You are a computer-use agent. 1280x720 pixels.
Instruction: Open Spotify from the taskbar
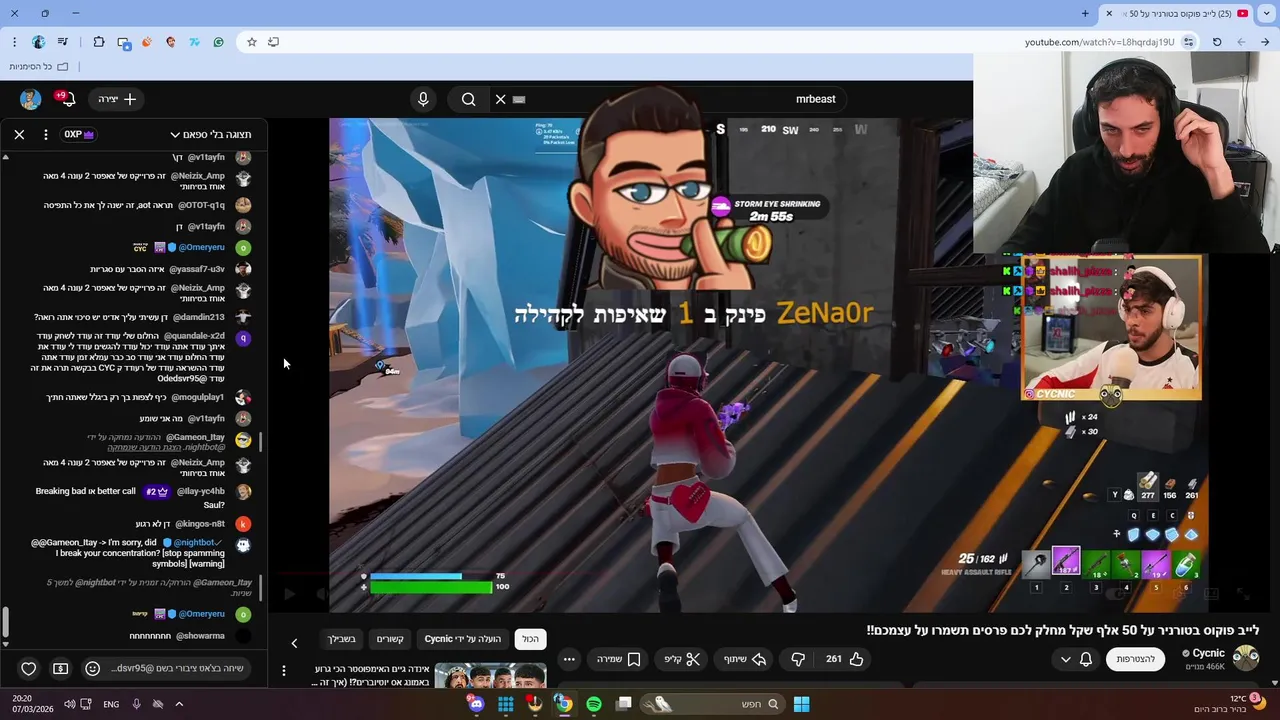click(594, 704)
